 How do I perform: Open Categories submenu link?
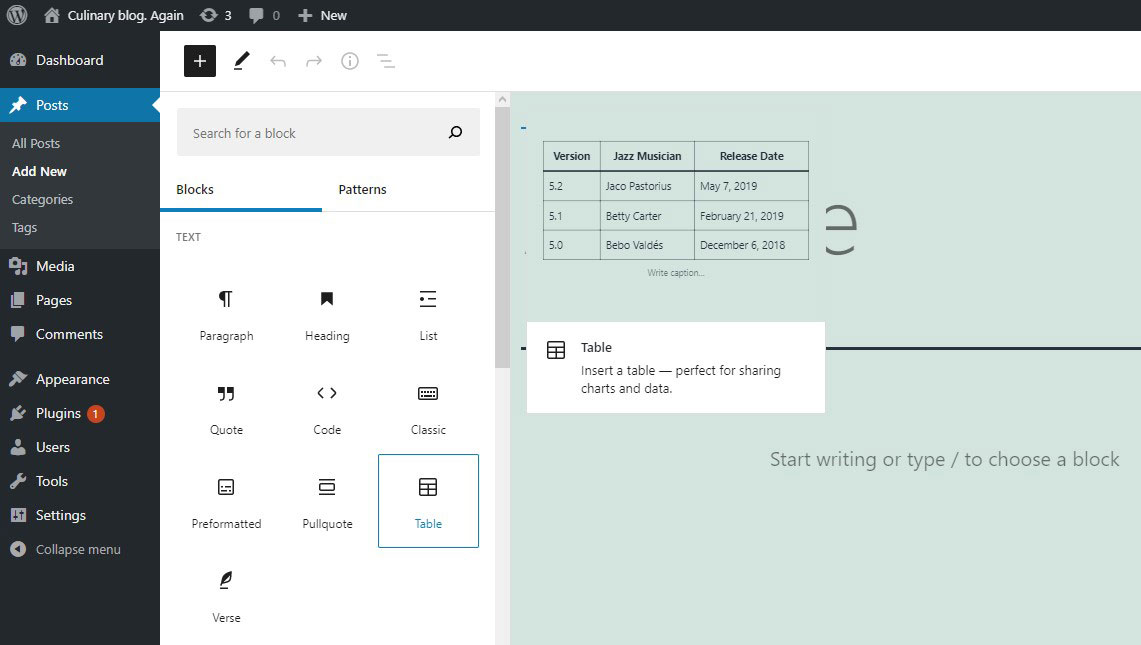[42, 199]
